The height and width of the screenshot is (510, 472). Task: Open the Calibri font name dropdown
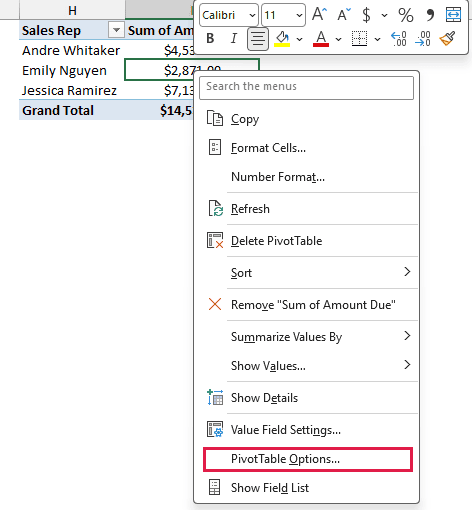click(x=252, y=15)
